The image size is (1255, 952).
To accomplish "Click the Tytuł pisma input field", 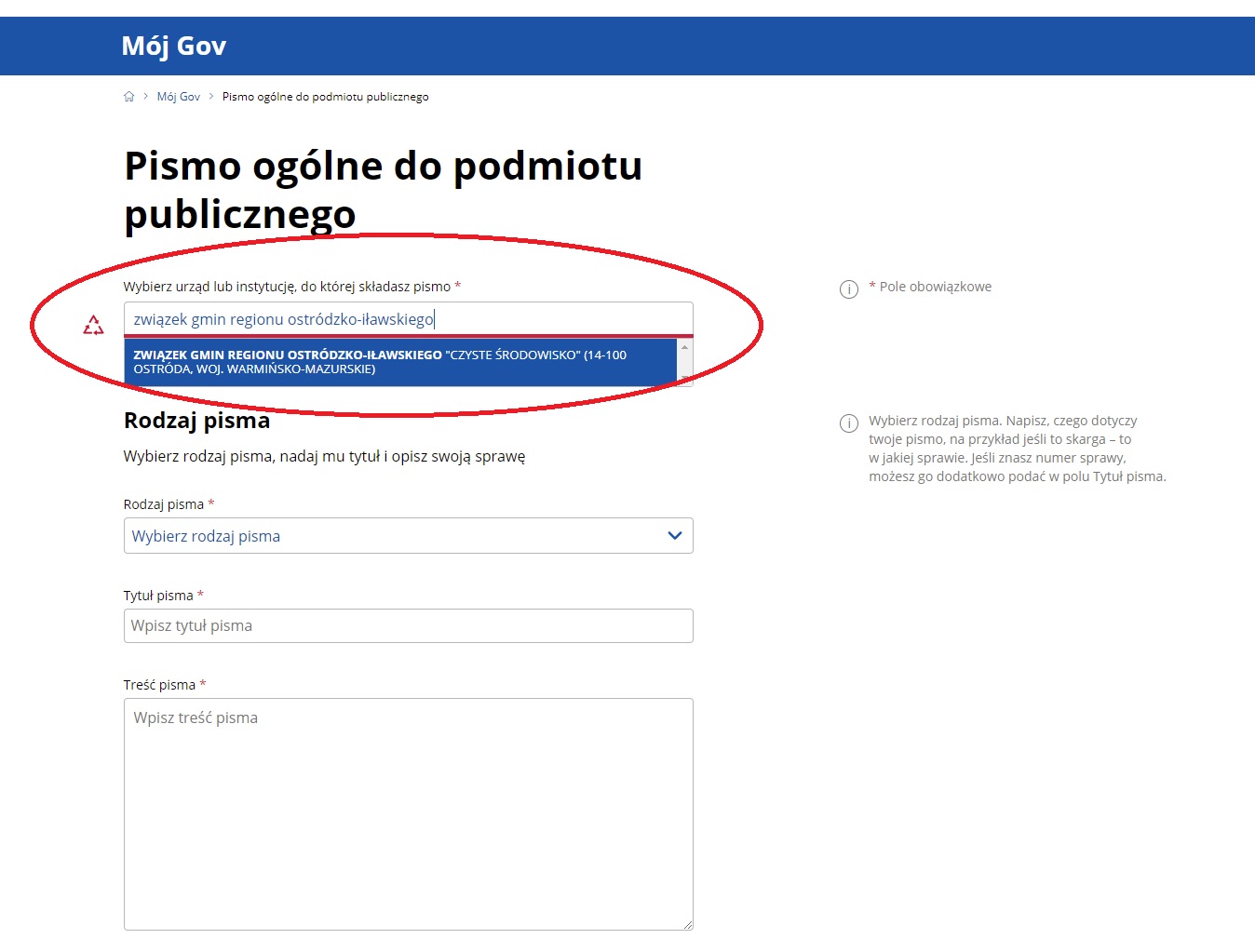I will [409, 626].
